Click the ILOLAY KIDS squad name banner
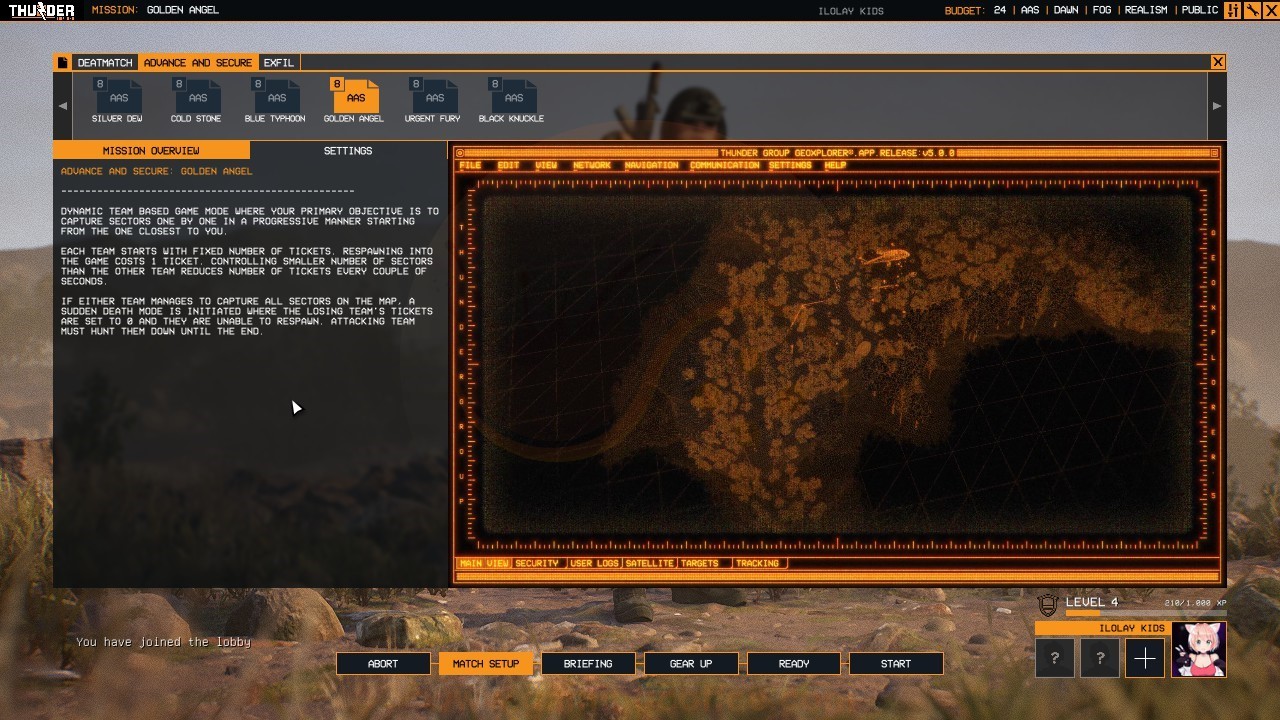The height and width of the screenshot is (720, 1280). tap(1101, 628)
